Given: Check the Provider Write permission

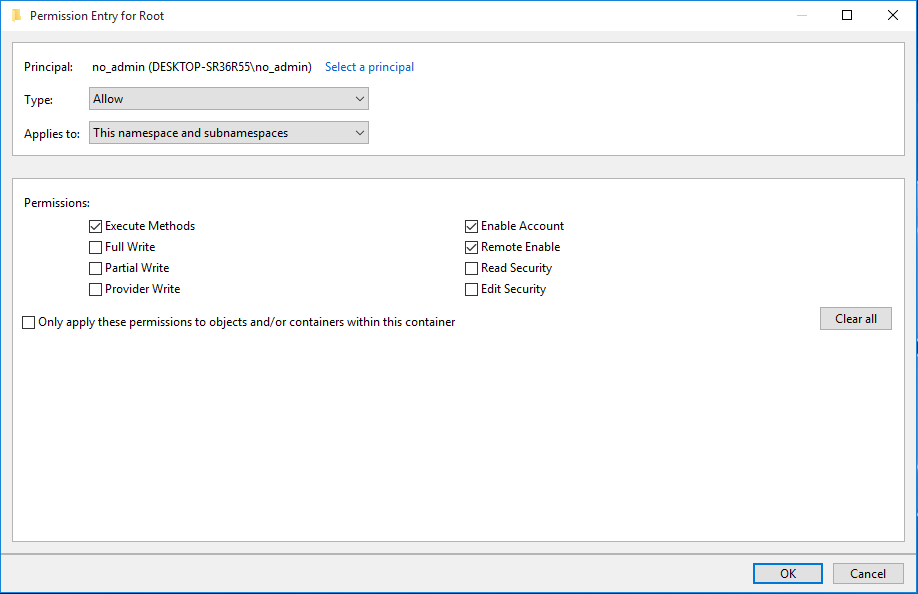Looking at the screenshot, I should [95, 290].
